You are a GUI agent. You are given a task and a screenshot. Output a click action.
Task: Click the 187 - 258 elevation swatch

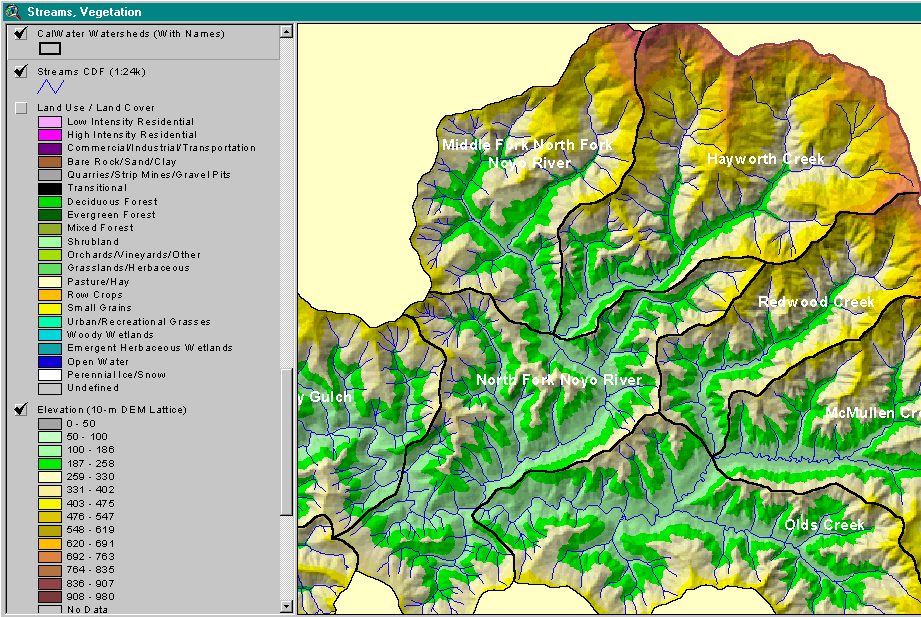tap(50, 464)
